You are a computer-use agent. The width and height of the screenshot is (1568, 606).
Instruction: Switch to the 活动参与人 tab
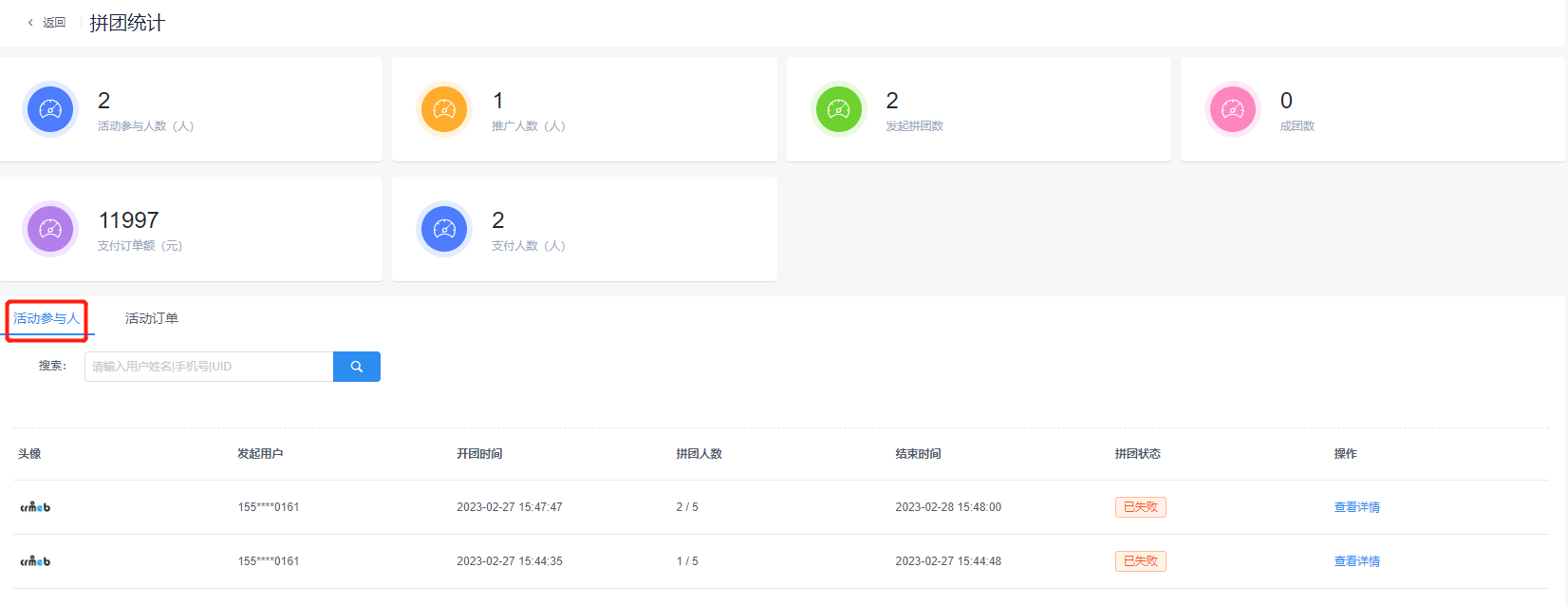[x=47, y=318]
